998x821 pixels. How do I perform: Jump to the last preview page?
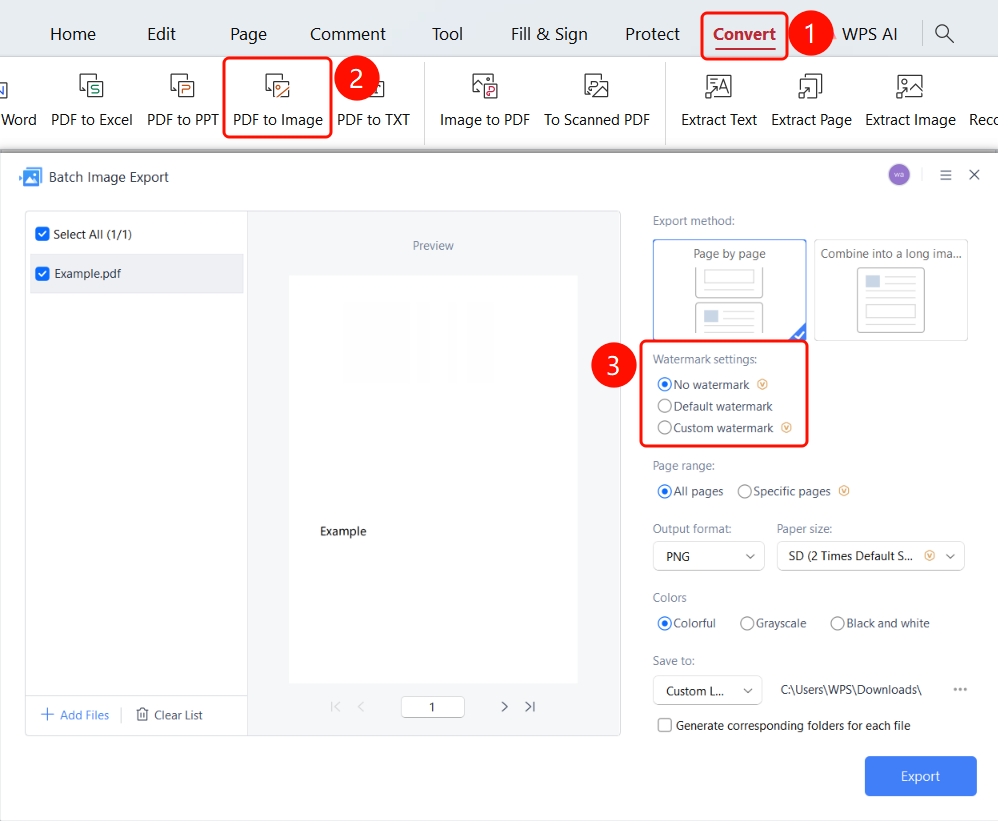tap(530, 706)
